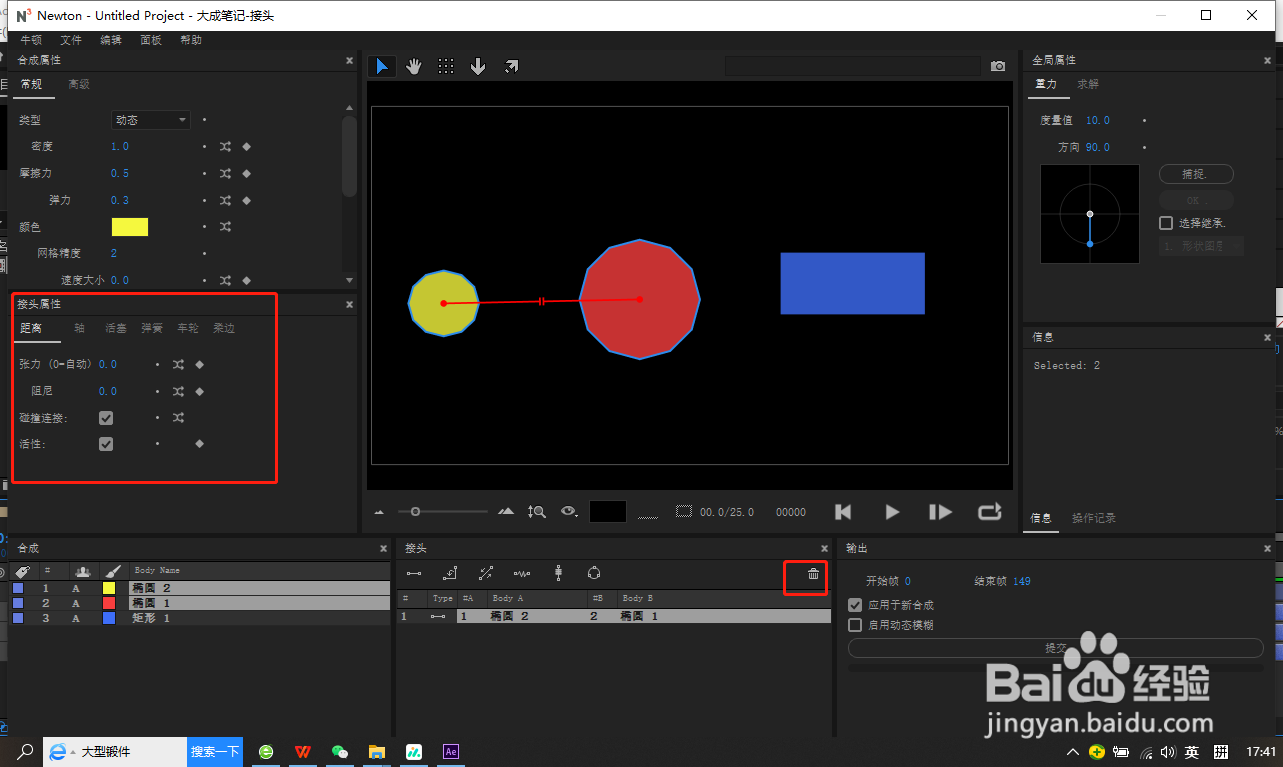This screenshot has height=767, width=1283.
Task: Uncheck 应用于新合成 checkbox
Action: [855, 605]
